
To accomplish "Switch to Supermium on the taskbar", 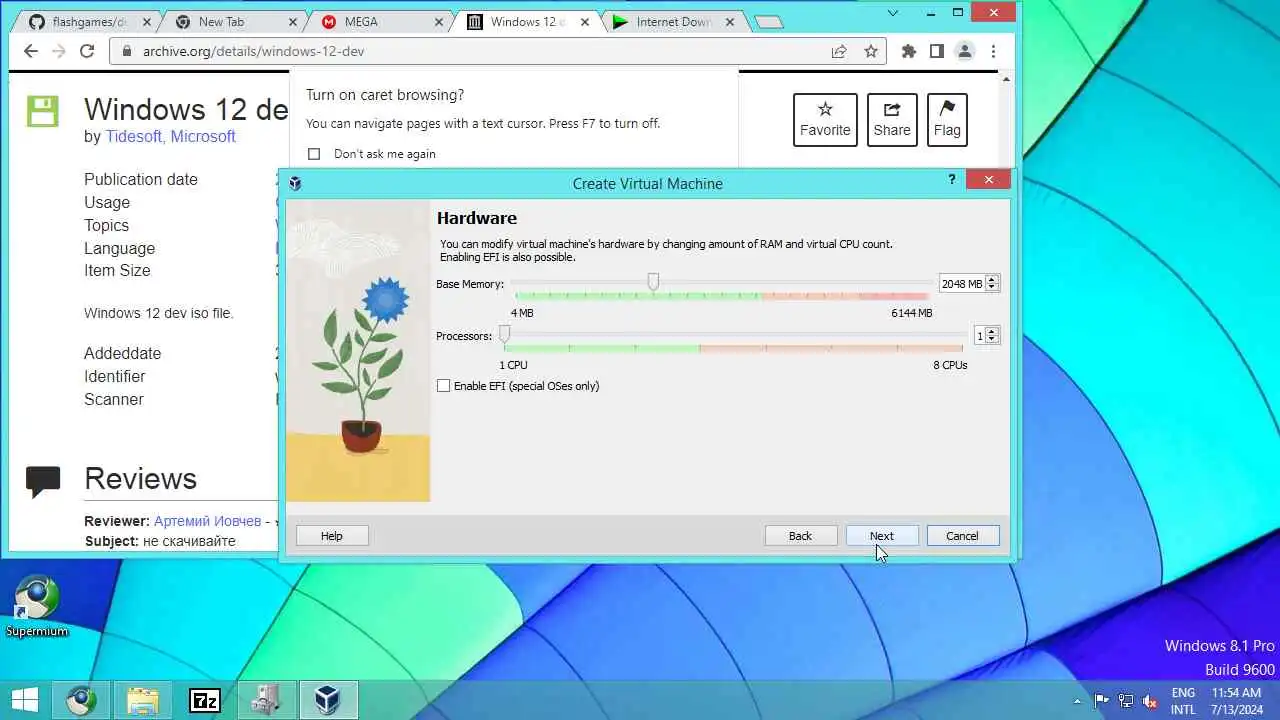I will [83, 700].
